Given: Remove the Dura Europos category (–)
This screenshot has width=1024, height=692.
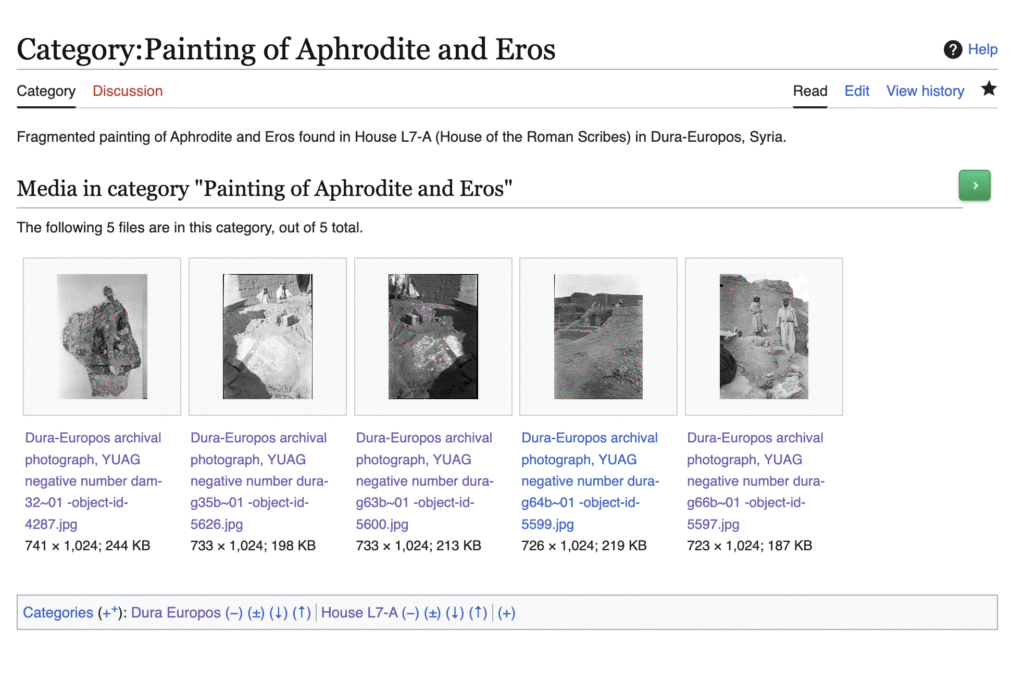Looking at the screenshot, I should click(234, 613).
